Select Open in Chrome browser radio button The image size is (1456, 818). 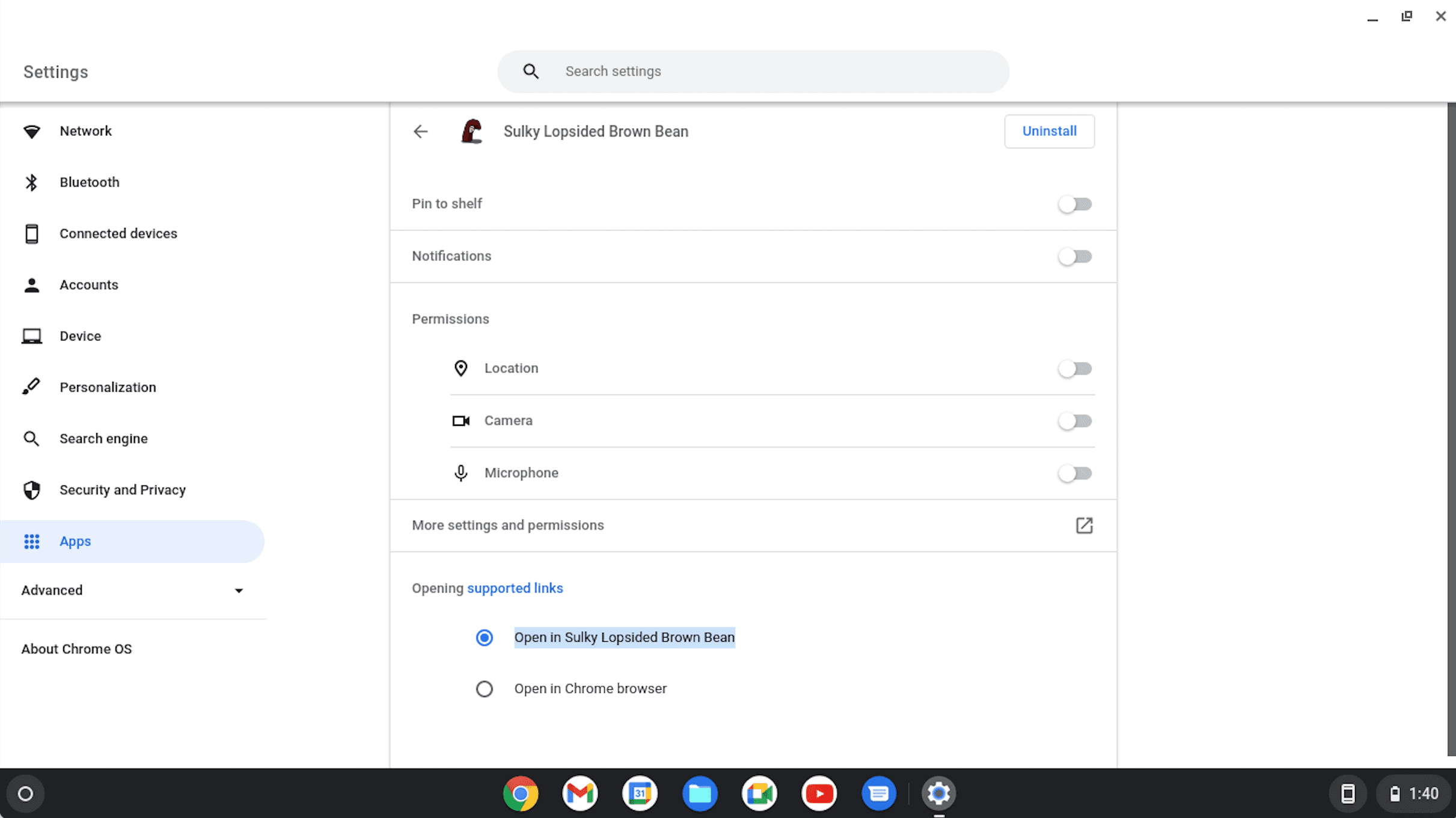click(x=484, y=688)
